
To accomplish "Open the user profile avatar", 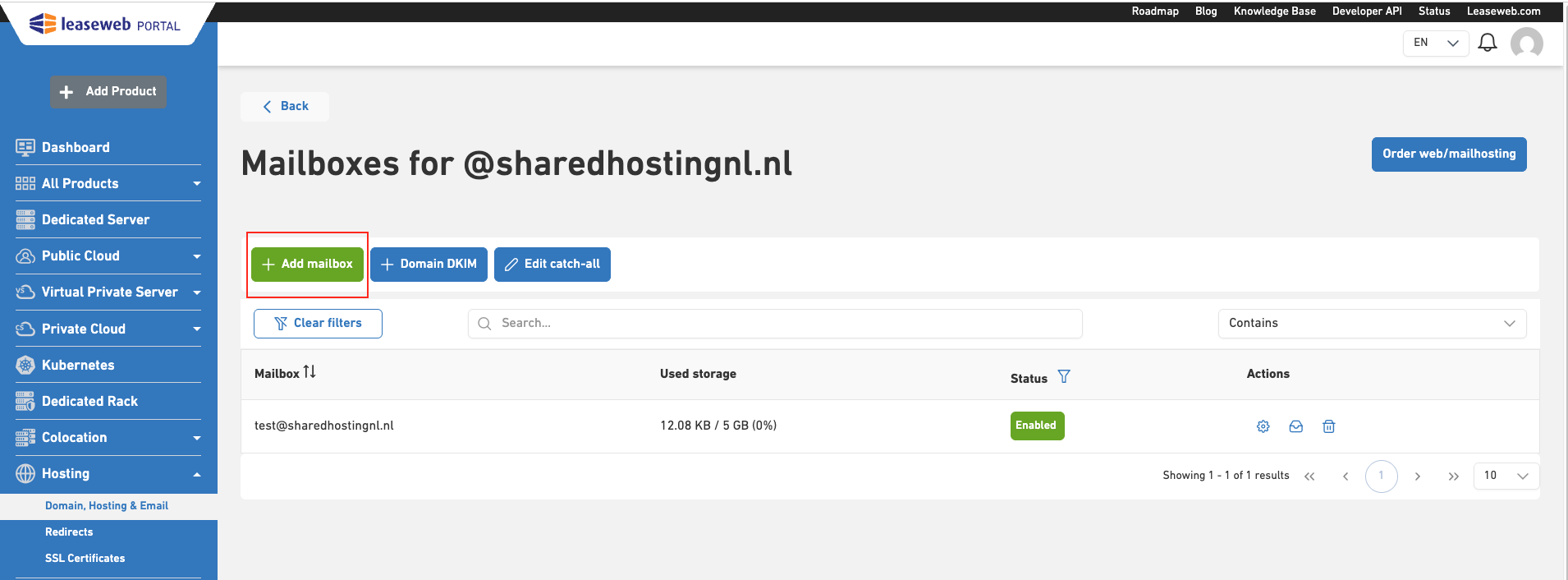I will point(1527,43).
